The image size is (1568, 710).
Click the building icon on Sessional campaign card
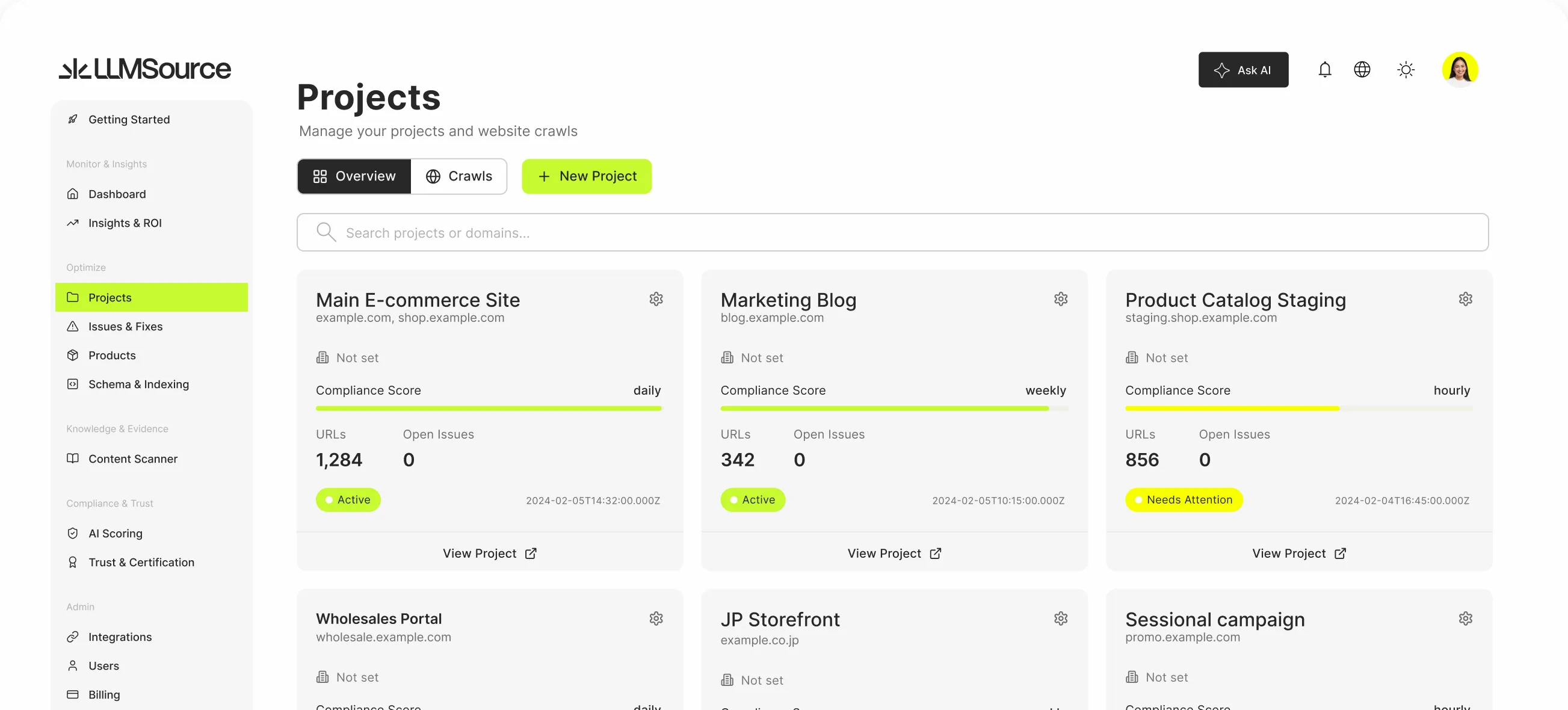(x=1132, y=677)
